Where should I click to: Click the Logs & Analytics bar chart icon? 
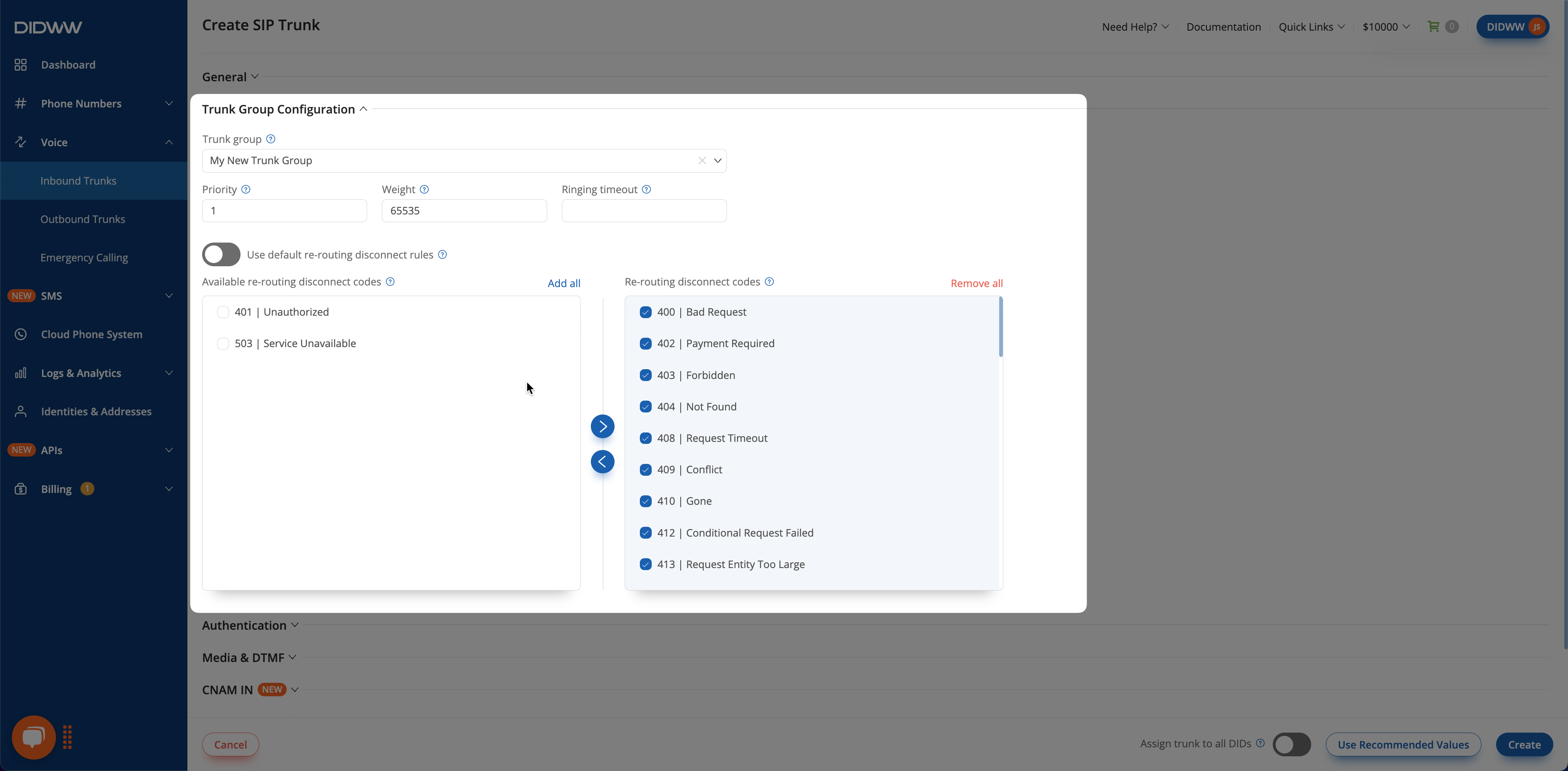click(x=21, y=373)
